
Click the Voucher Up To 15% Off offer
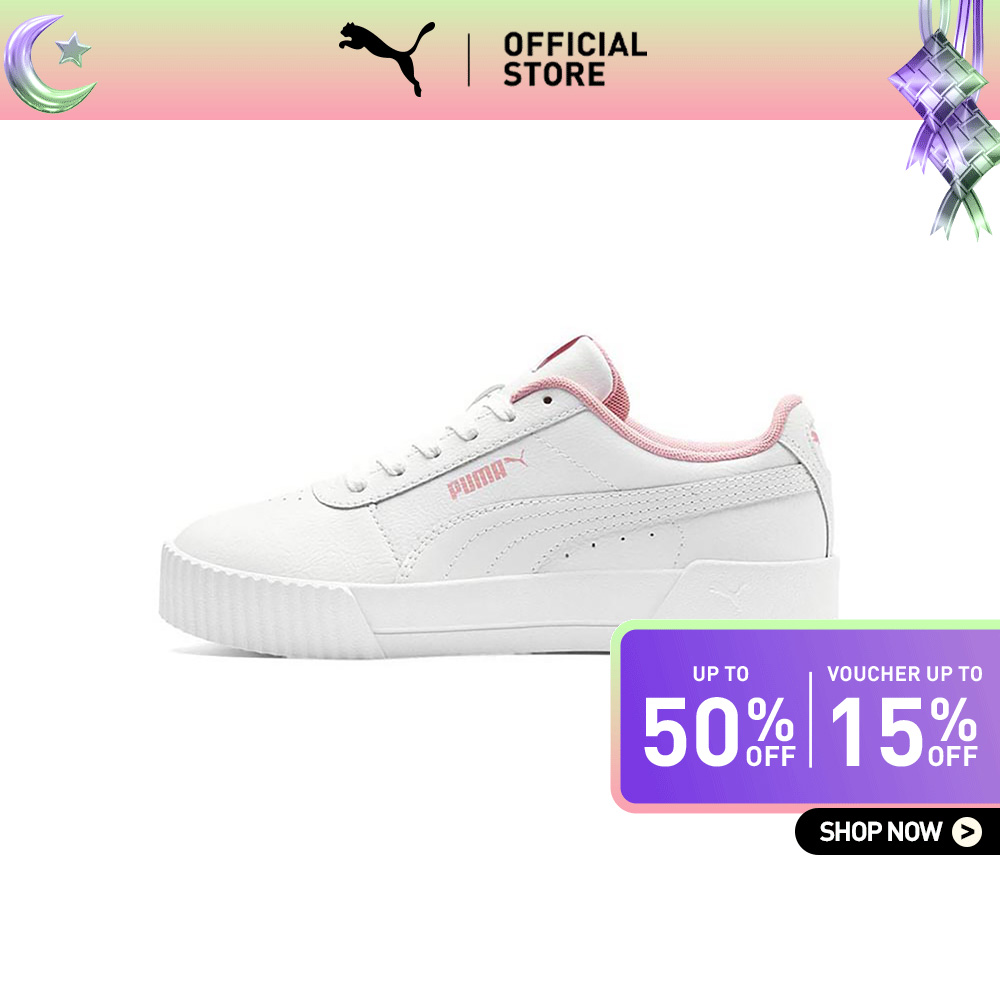904,717
